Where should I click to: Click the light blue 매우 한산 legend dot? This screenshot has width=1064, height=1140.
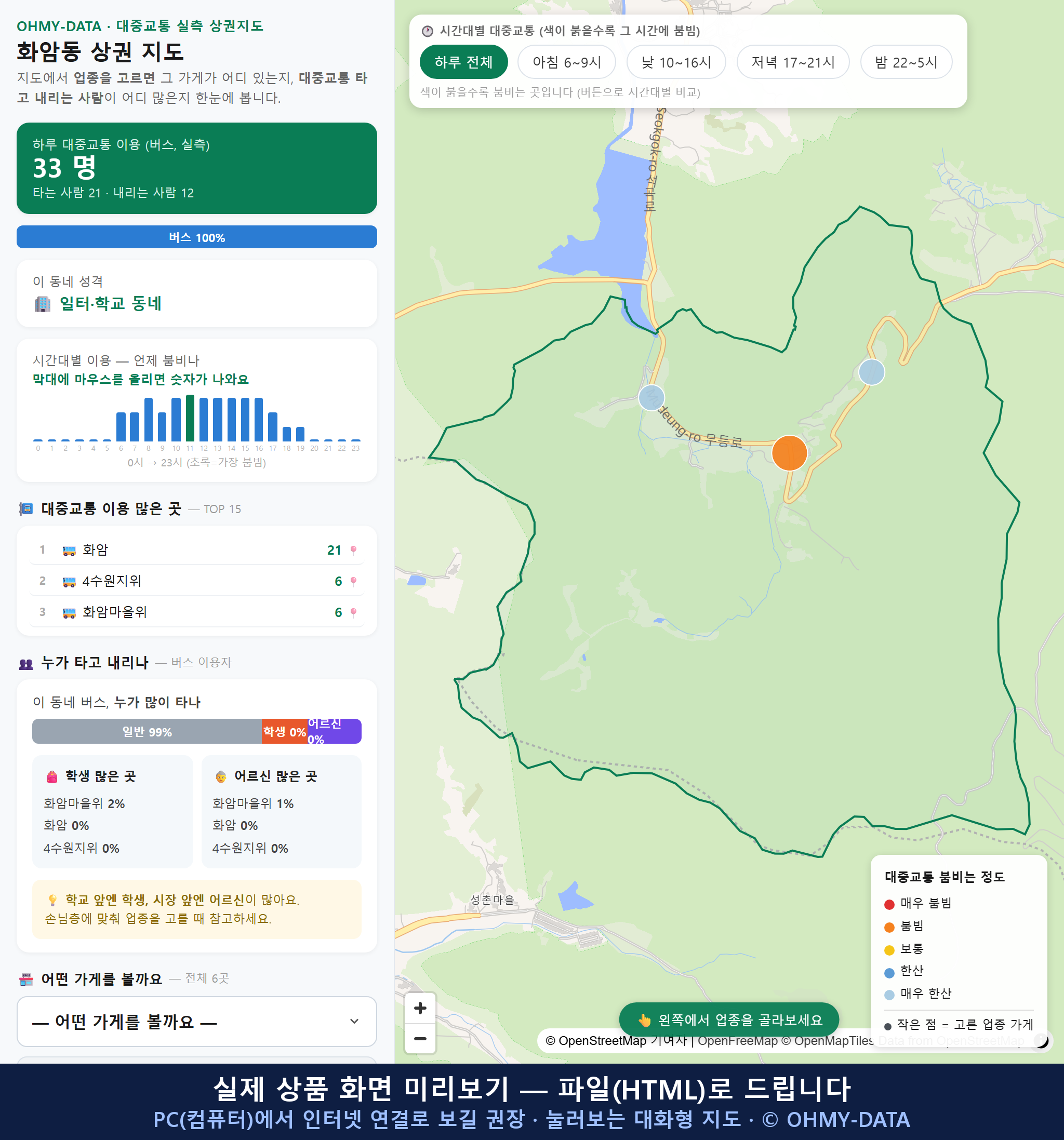[x=889, y=995]
